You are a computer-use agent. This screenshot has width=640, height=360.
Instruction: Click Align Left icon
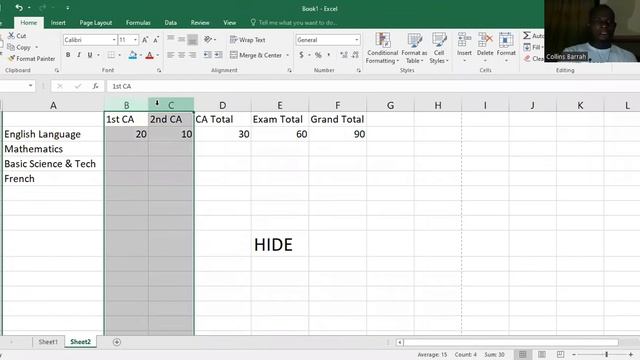click(x=171, y=55)
